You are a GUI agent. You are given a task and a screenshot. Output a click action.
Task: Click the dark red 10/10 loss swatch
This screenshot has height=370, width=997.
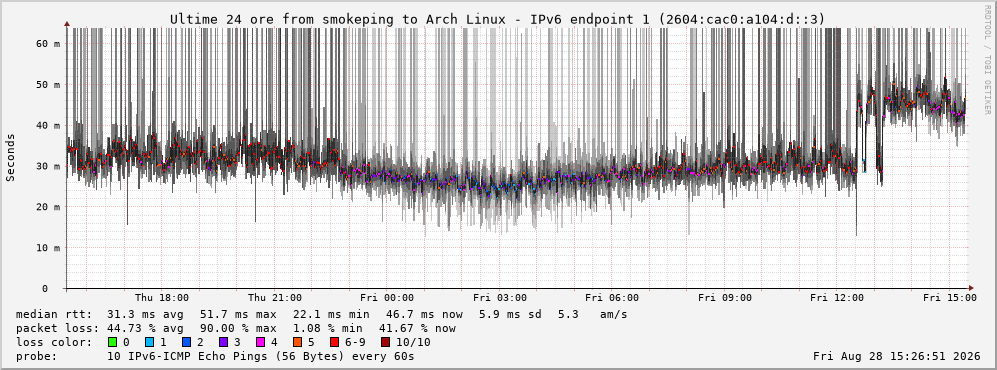tap(385, 342)
